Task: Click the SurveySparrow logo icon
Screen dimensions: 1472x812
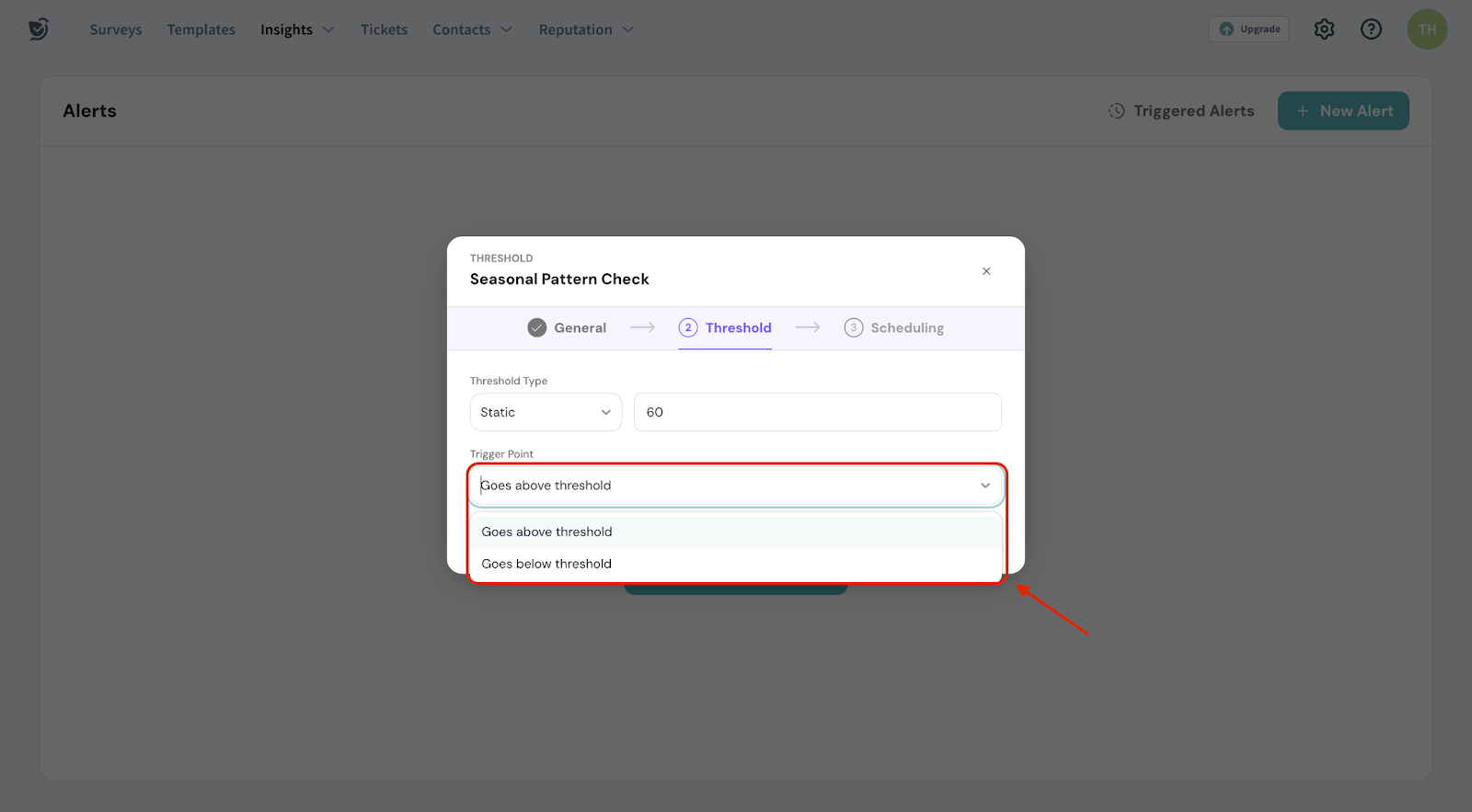Action: pyautogui.click(x=38, y=29)
